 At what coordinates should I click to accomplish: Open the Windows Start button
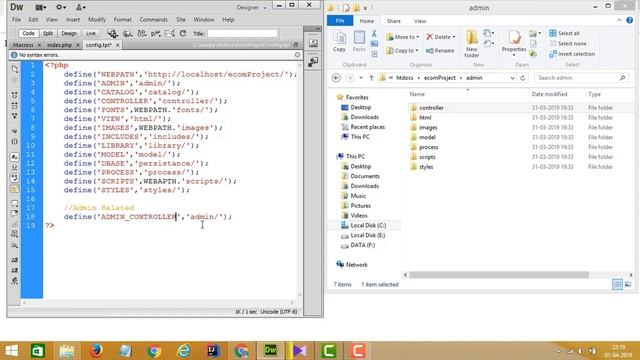pyautogui.click(x=11, y=351)
